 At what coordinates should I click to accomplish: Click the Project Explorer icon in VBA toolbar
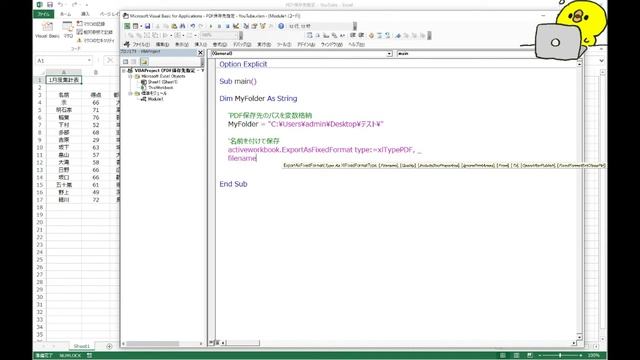(x=246, y=26)
